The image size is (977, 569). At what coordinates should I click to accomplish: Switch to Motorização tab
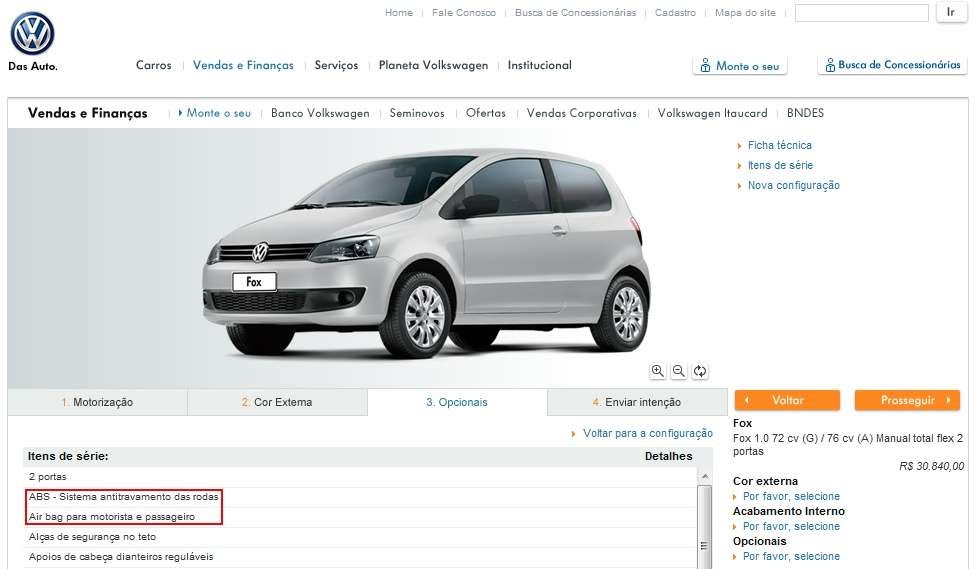(97, 402)
